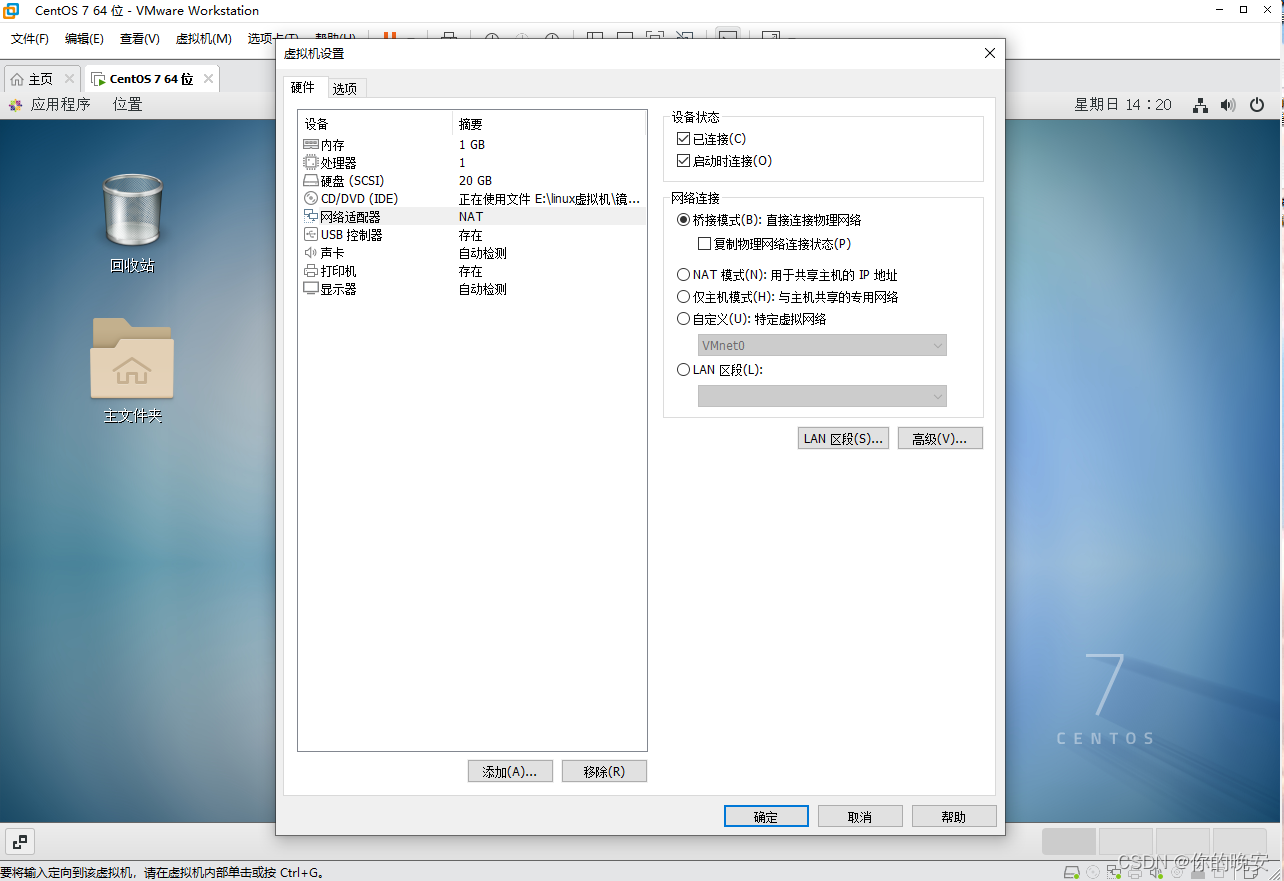Select NAT 模式(N) radio button
Viewport: 1284px width, 881px height.
point(684,275)
